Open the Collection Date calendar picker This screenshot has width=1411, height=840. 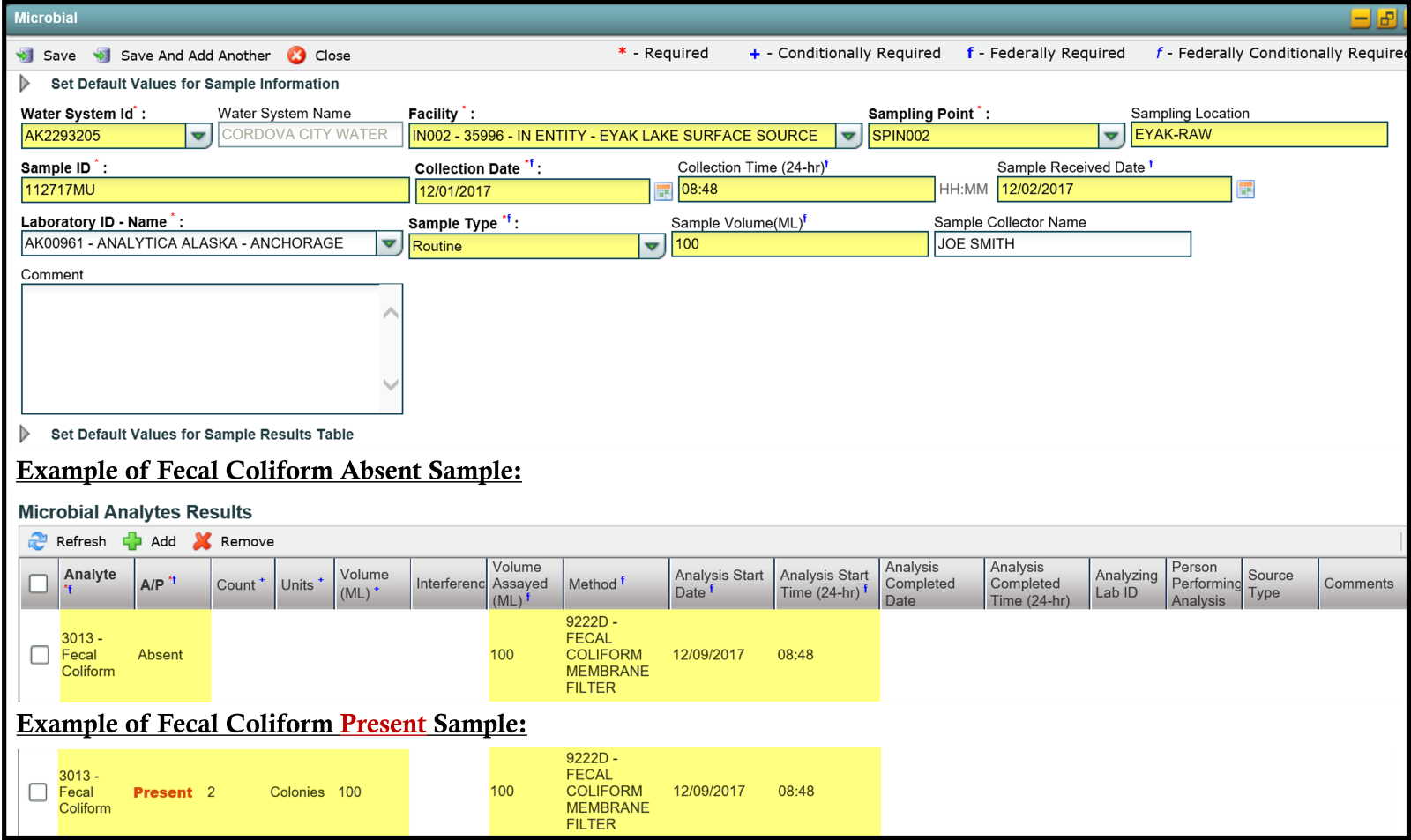(x=663, y=191)
